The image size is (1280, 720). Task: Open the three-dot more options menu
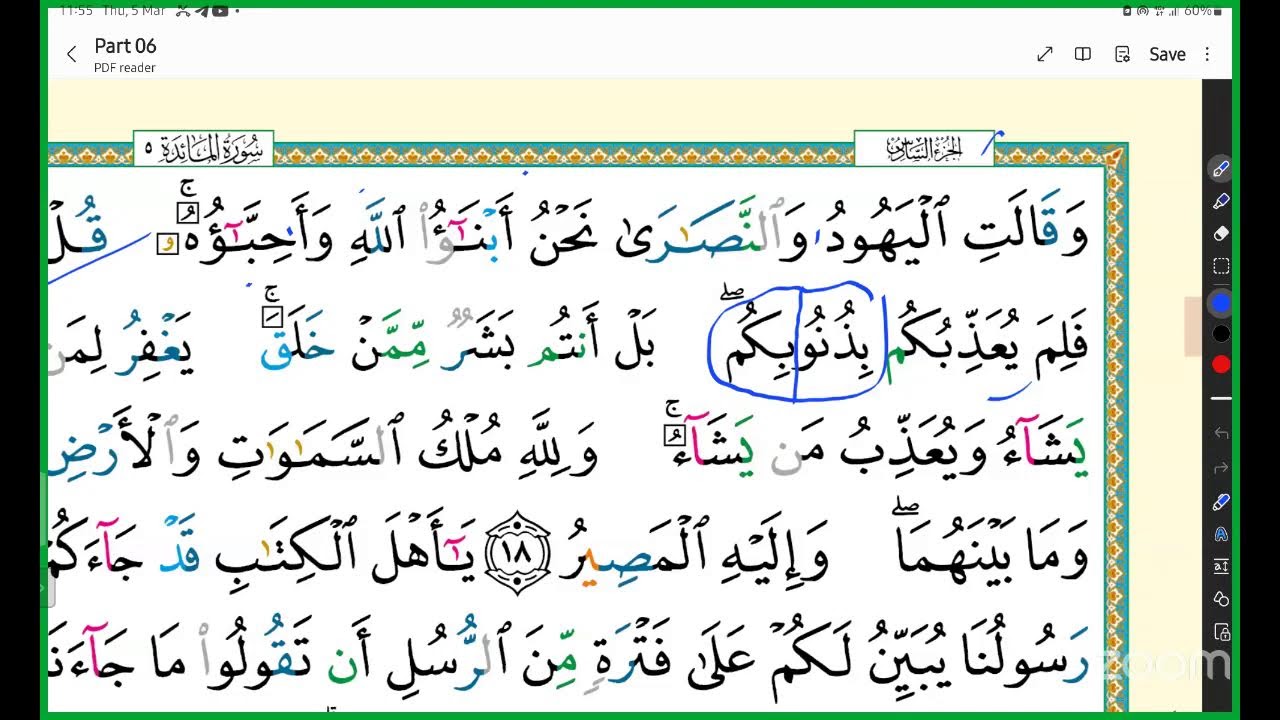click(1207, 54)
